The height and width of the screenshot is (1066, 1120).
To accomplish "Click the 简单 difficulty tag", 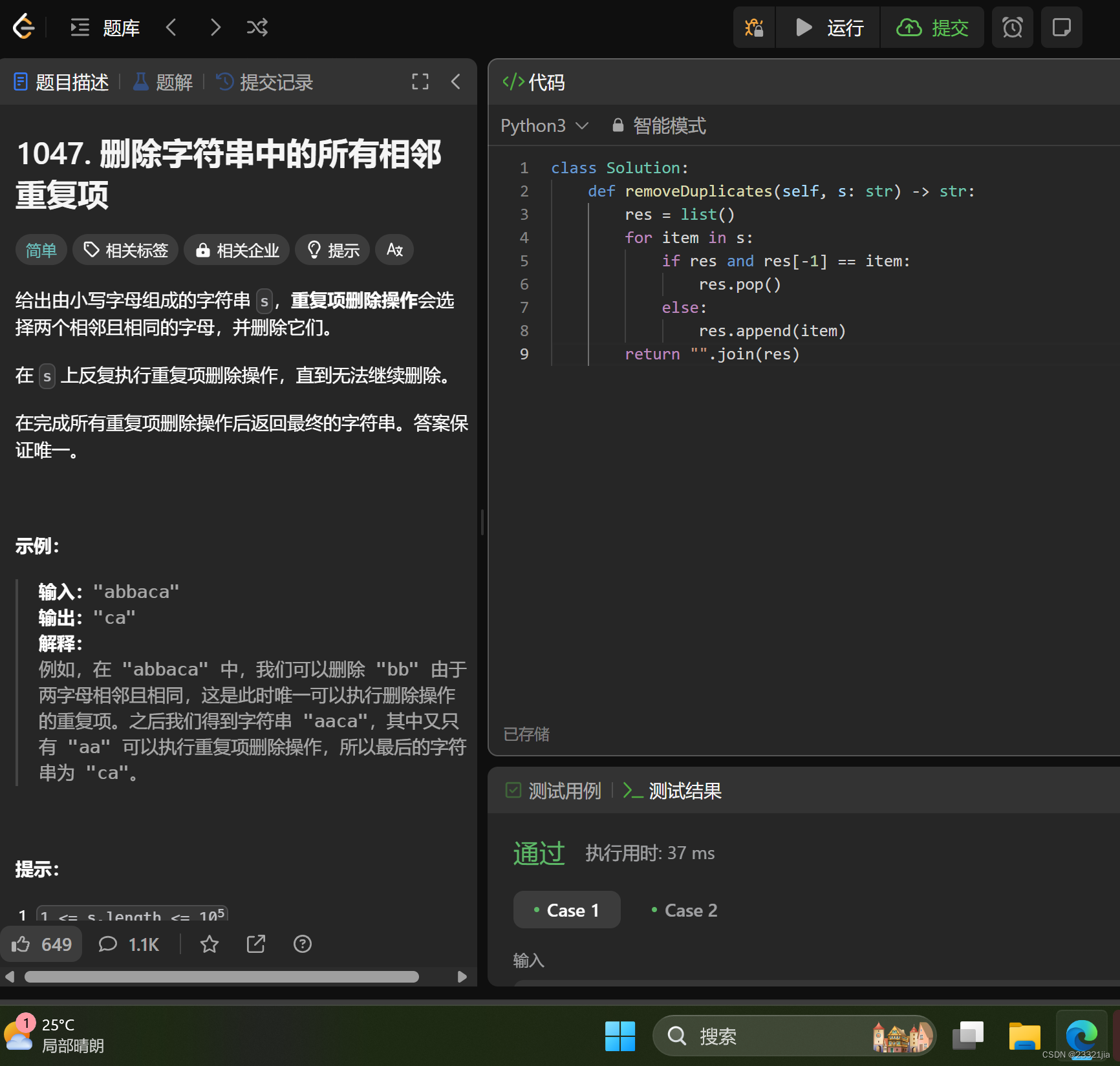I will (41, 250).
